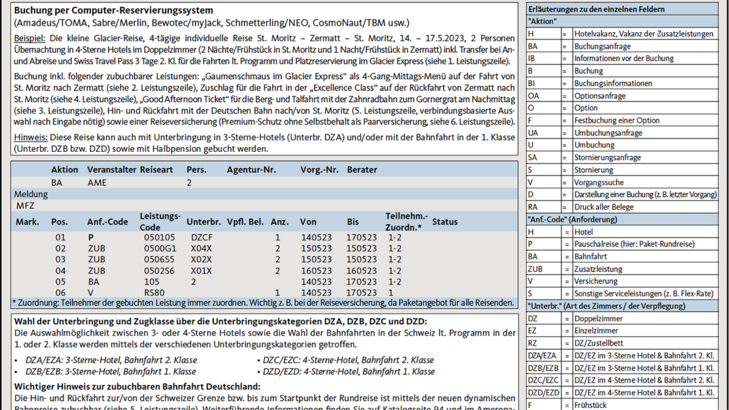Click legend entry "Sonstige Serviceleistungen (z. B. Flex-Rate)"
The height and width of the screenshot is (410, 729).
pyautogui.click(x=644, y=294)
